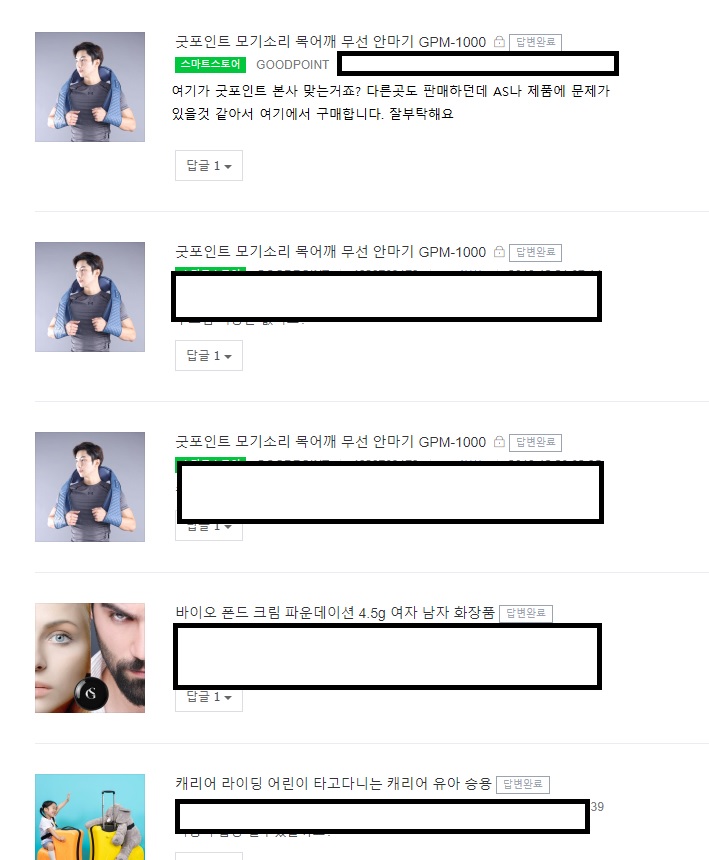
Task: Click lock icon on second GPM-1000 inquiry
Action: (x=499, y=252)
